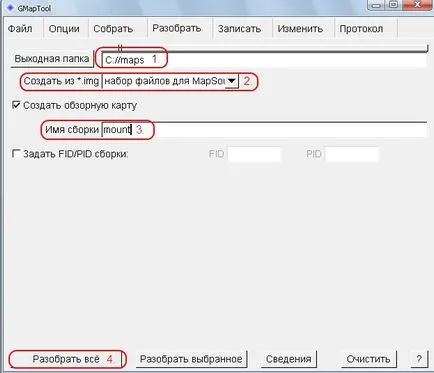This screenshot has width=434, height=373.
Task: Close the GMapTool window
Action: 418,5
